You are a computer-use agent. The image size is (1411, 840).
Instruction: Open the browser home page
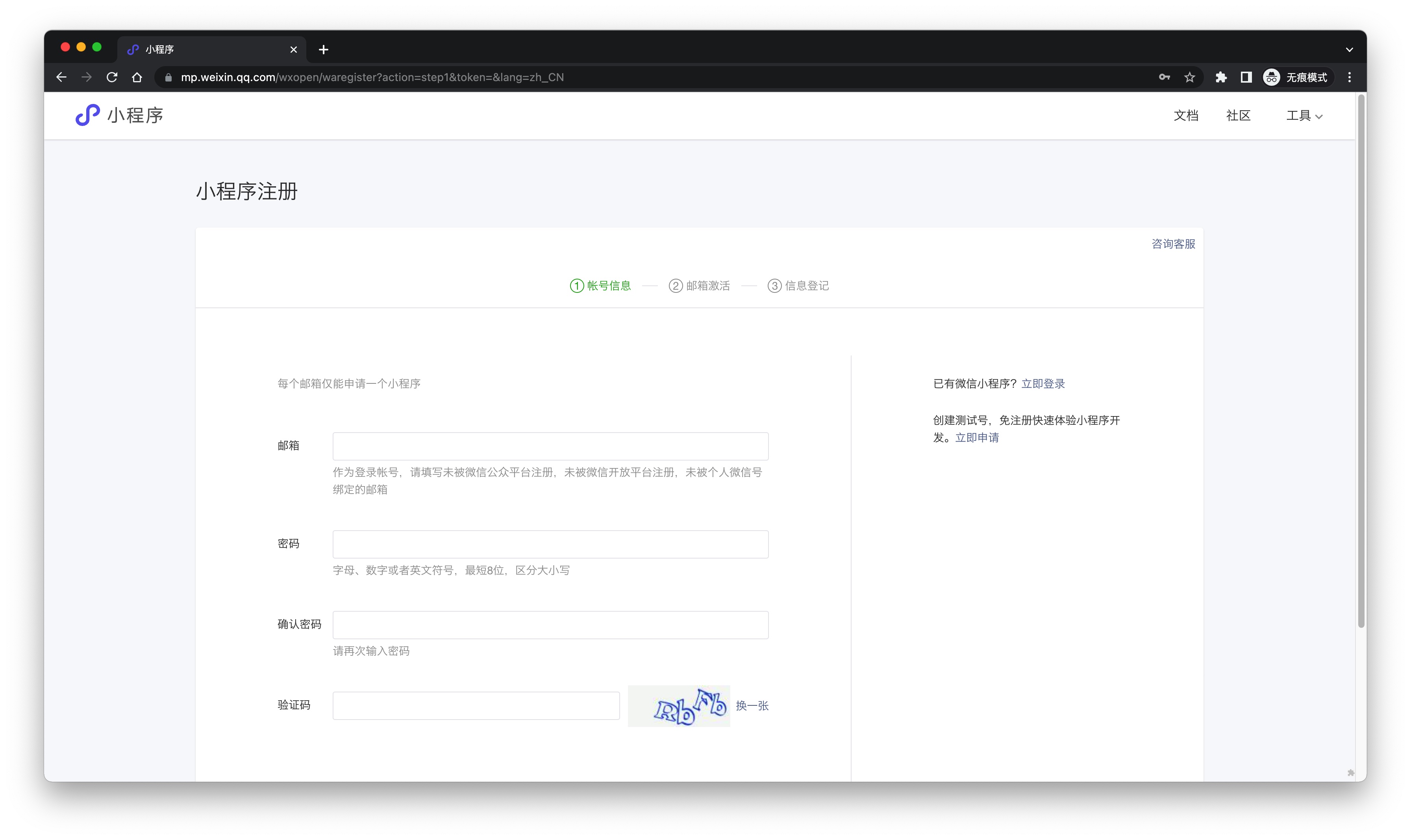click(x=137, y=77)
